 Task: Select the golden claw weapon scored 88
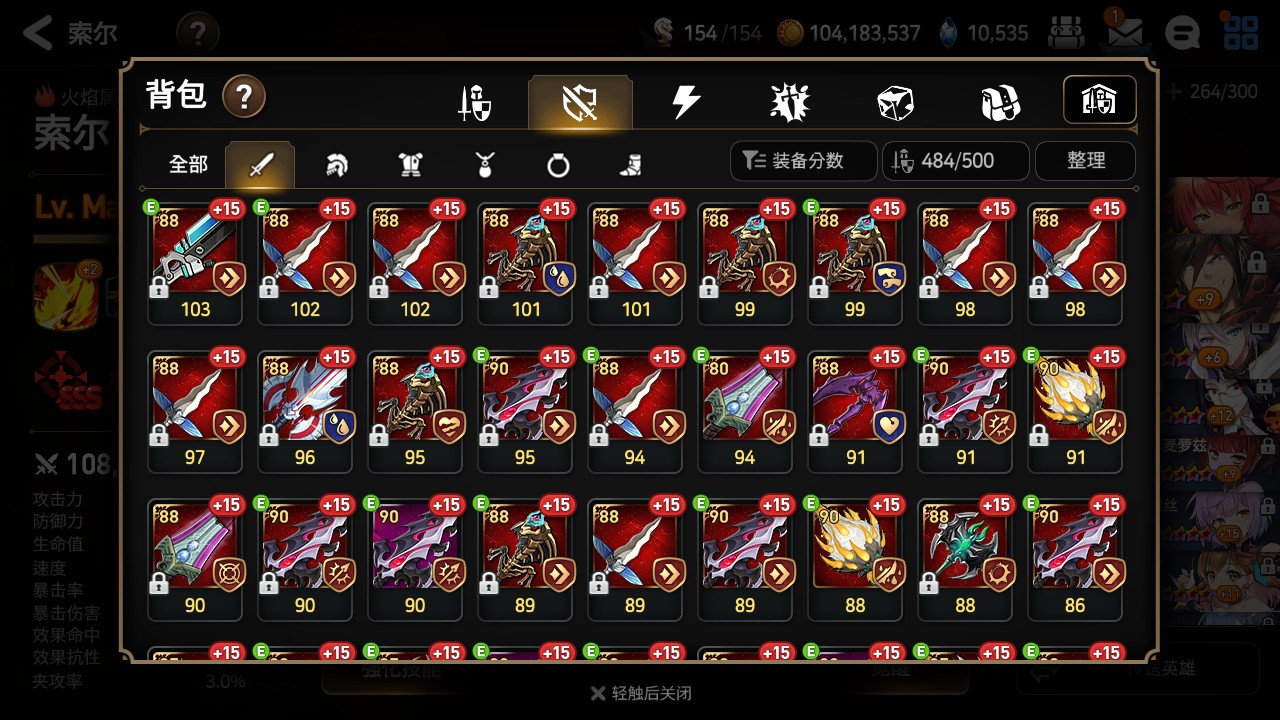pyautogui.click(x=855, y=559)
